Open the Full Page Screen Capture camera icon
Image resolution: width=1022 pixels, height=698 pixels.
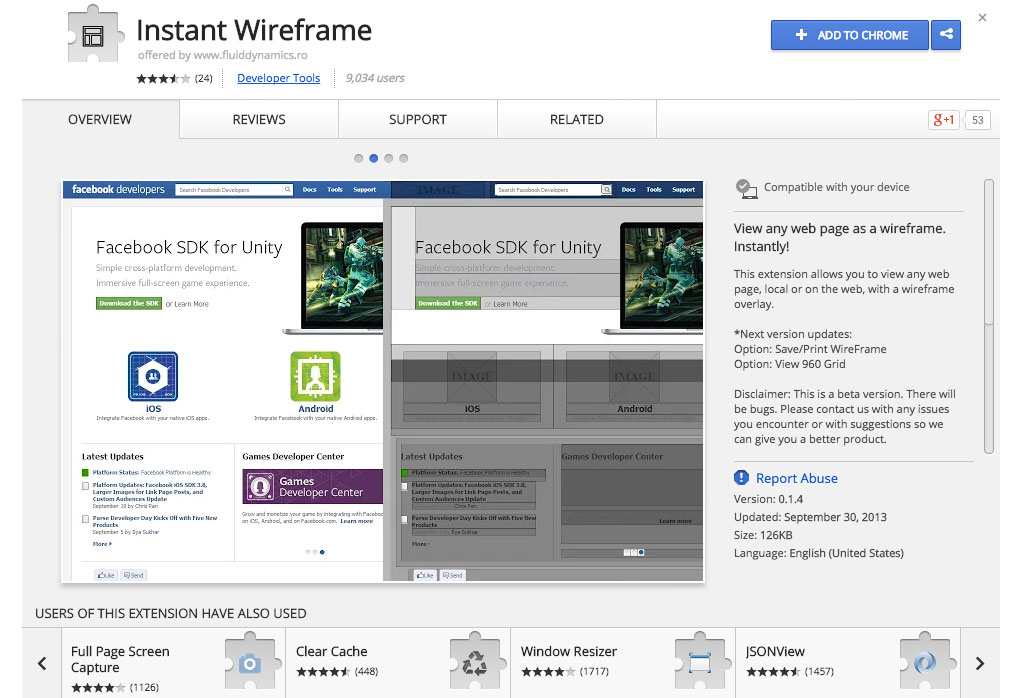tap(249, 660)
